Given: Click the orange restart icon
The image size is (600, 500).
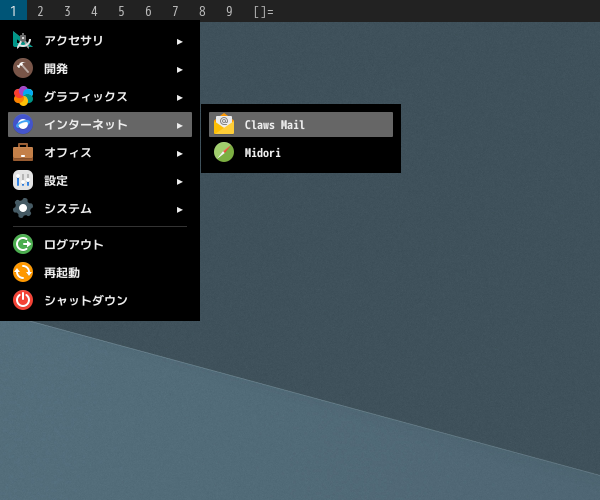Looking at the screenshot, I should tap(23, 272).
